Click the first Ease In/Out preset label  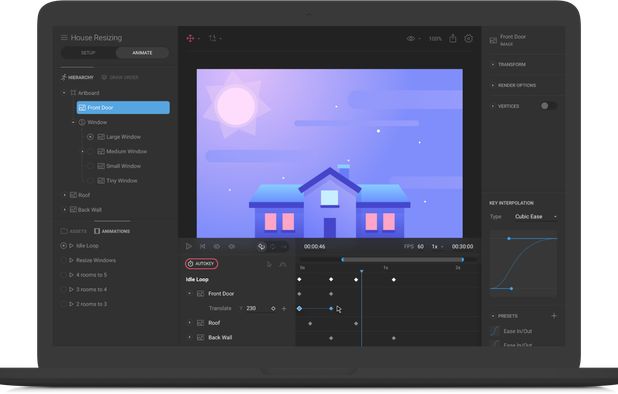point(517,331)
